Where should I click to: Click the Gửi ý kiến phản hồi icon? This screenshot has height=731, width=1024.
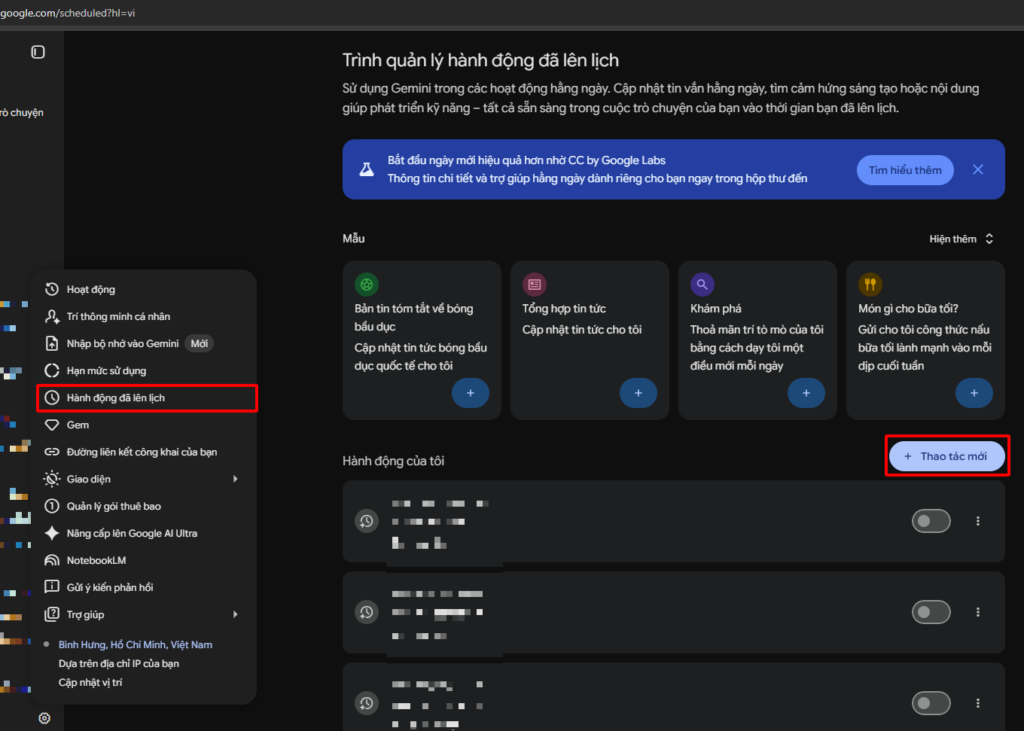(52, 587)
